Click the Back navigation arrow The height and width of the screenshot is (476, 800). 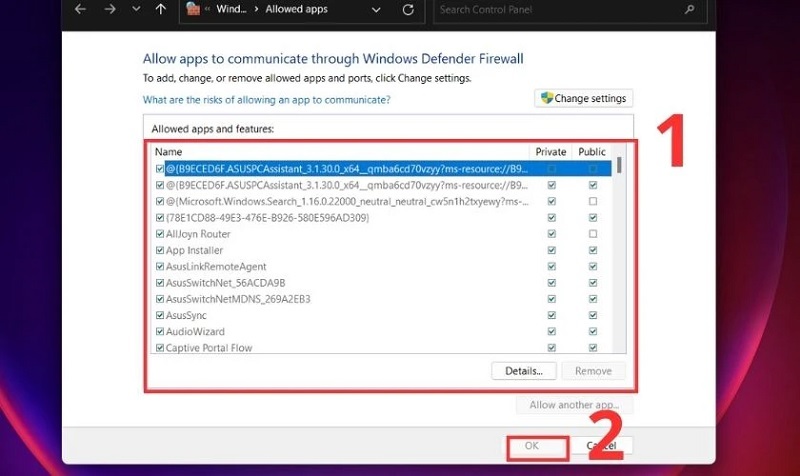coord(80,10)
